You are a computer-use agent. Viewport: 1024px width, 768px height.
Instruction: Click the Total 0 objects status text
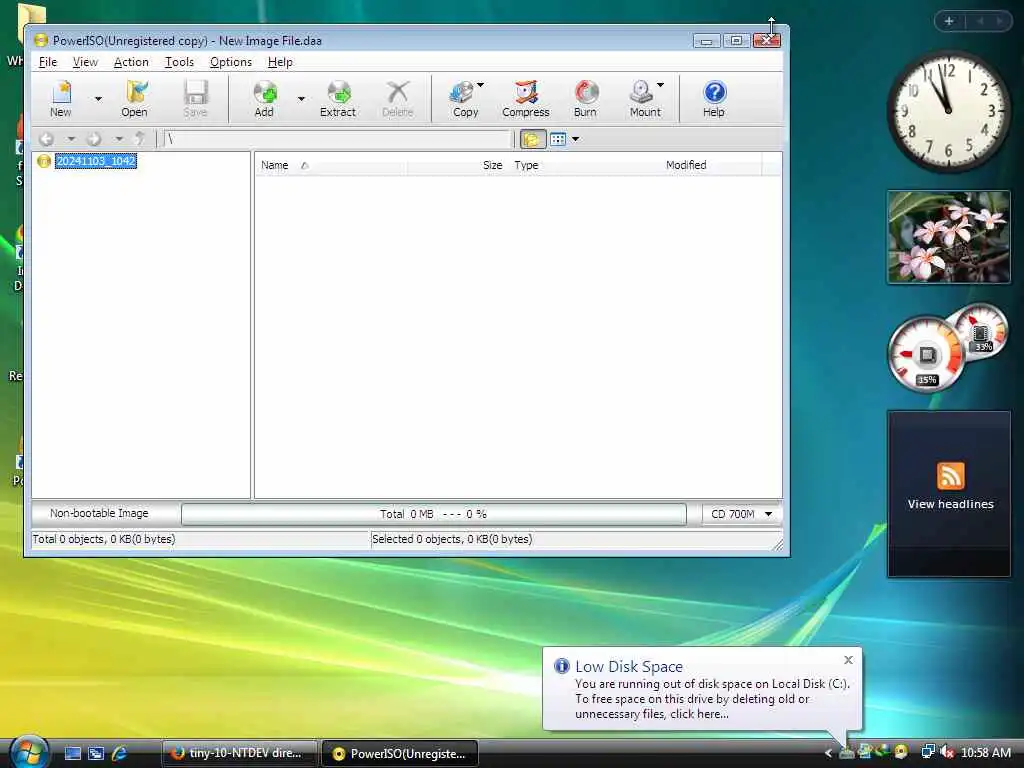tap(104, 539)
